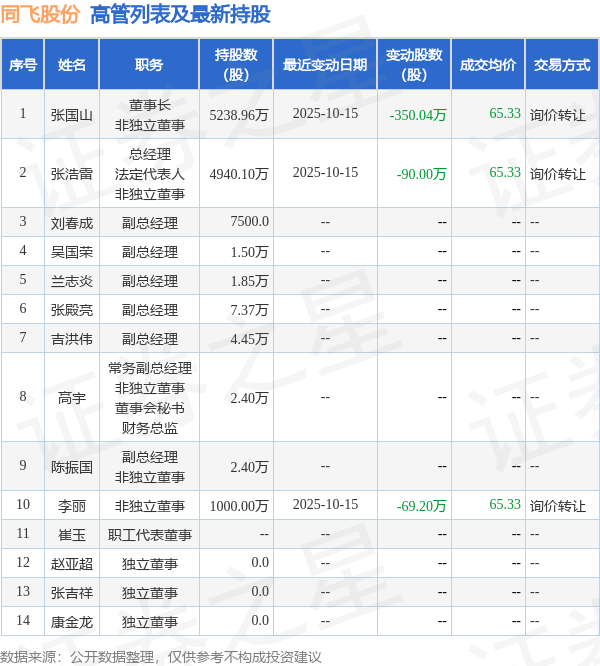Click holdings value 4.45万
Image resolution: width=600 pixels, height=666 pixels.
249,339
